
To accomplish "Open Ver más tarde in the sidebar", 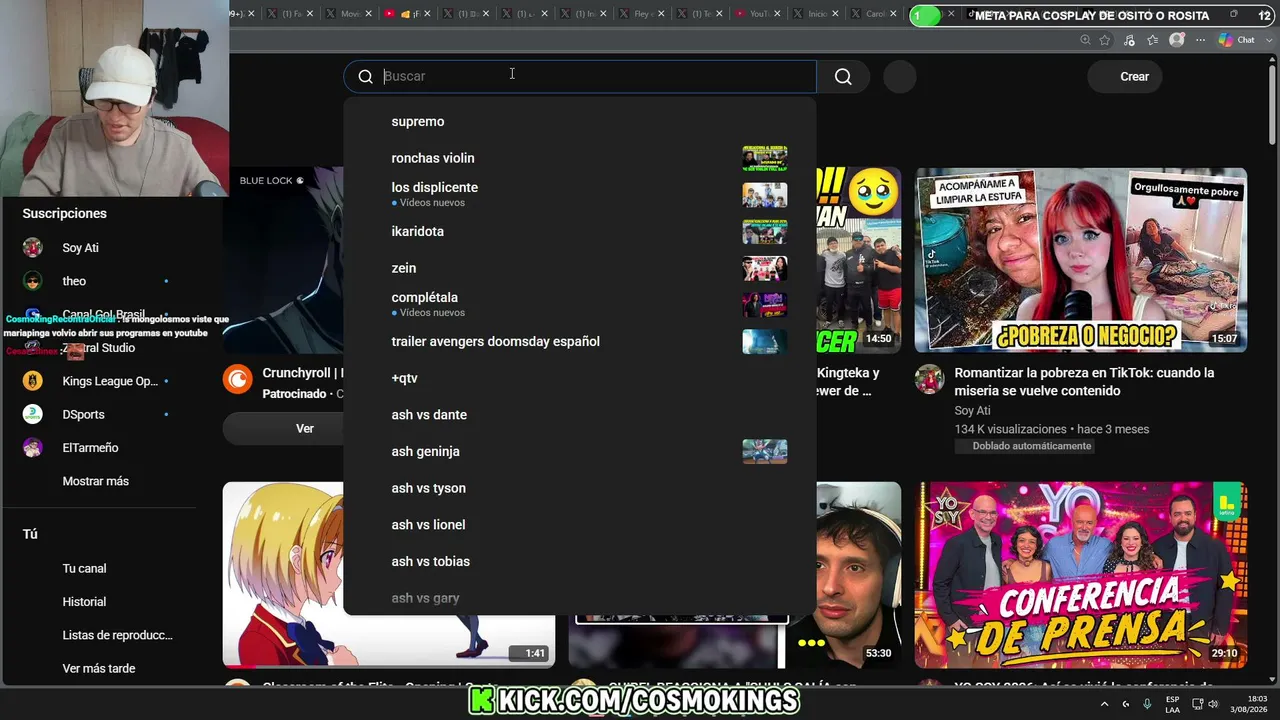I will 98,668.
